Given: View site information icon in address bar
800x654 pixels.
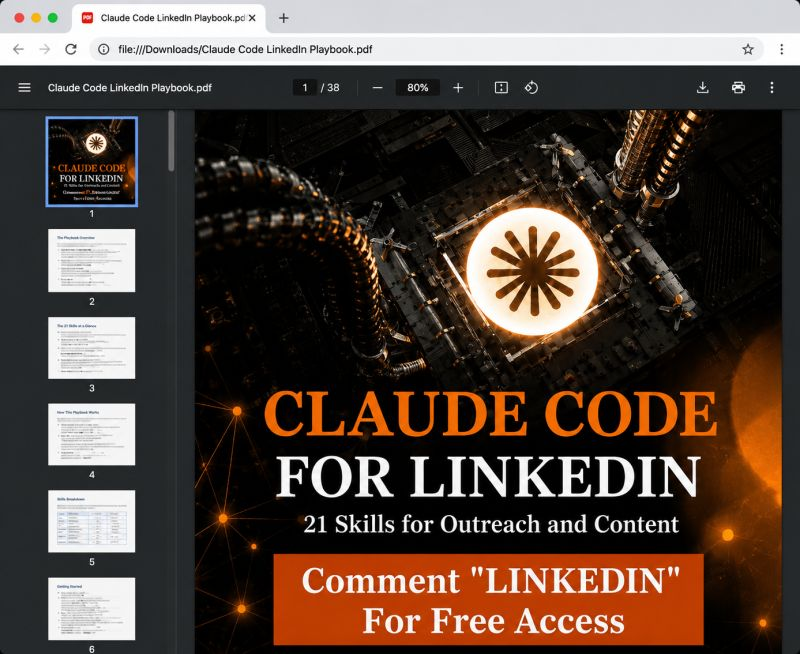Looking at the screenshot, I should [x=104, y=49].
